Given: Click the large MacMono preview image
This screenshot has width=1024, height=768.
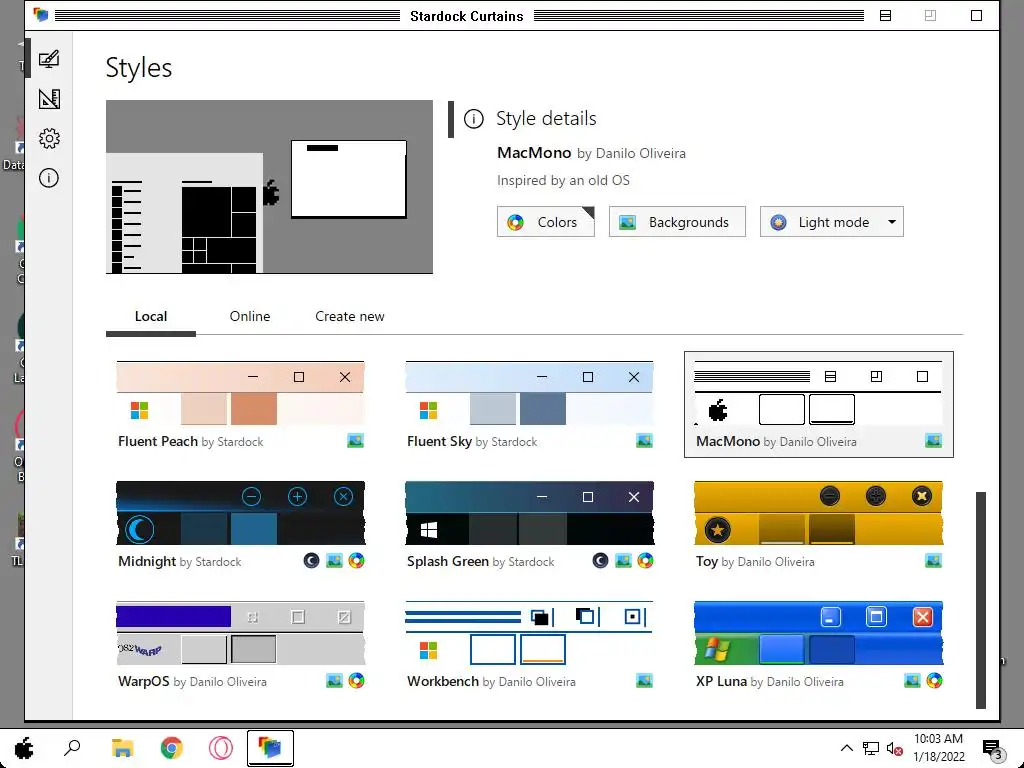Looking at the screenshot, I should pyautogui.click(x=269, y=187).
